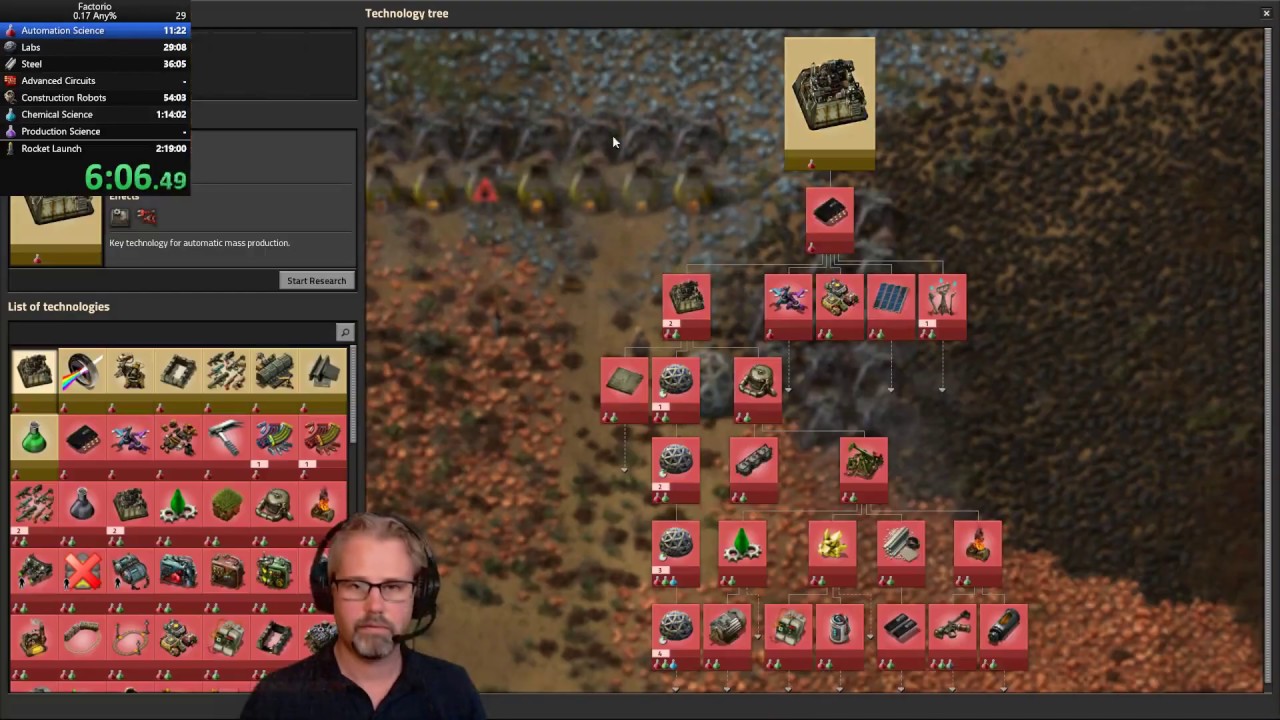Viewport: 1280px width, 720px height.
Task: Click the dome technology node labeled 1
Action: pos(676,390)
